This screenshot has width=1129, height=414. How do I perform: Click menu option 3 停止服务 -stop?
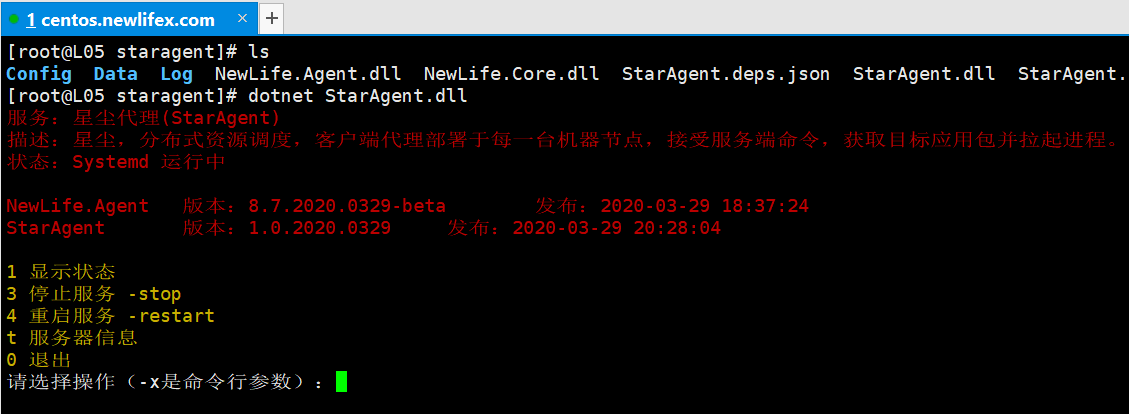pos(94,294)
